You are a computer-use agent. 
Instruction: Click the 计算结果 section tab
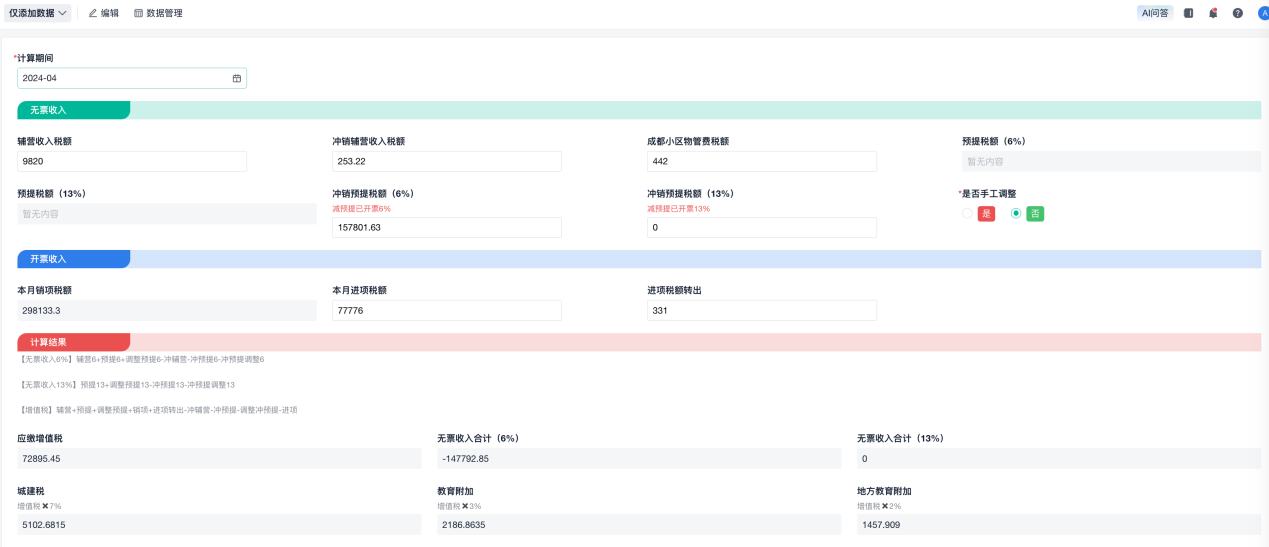click(73, 342)
